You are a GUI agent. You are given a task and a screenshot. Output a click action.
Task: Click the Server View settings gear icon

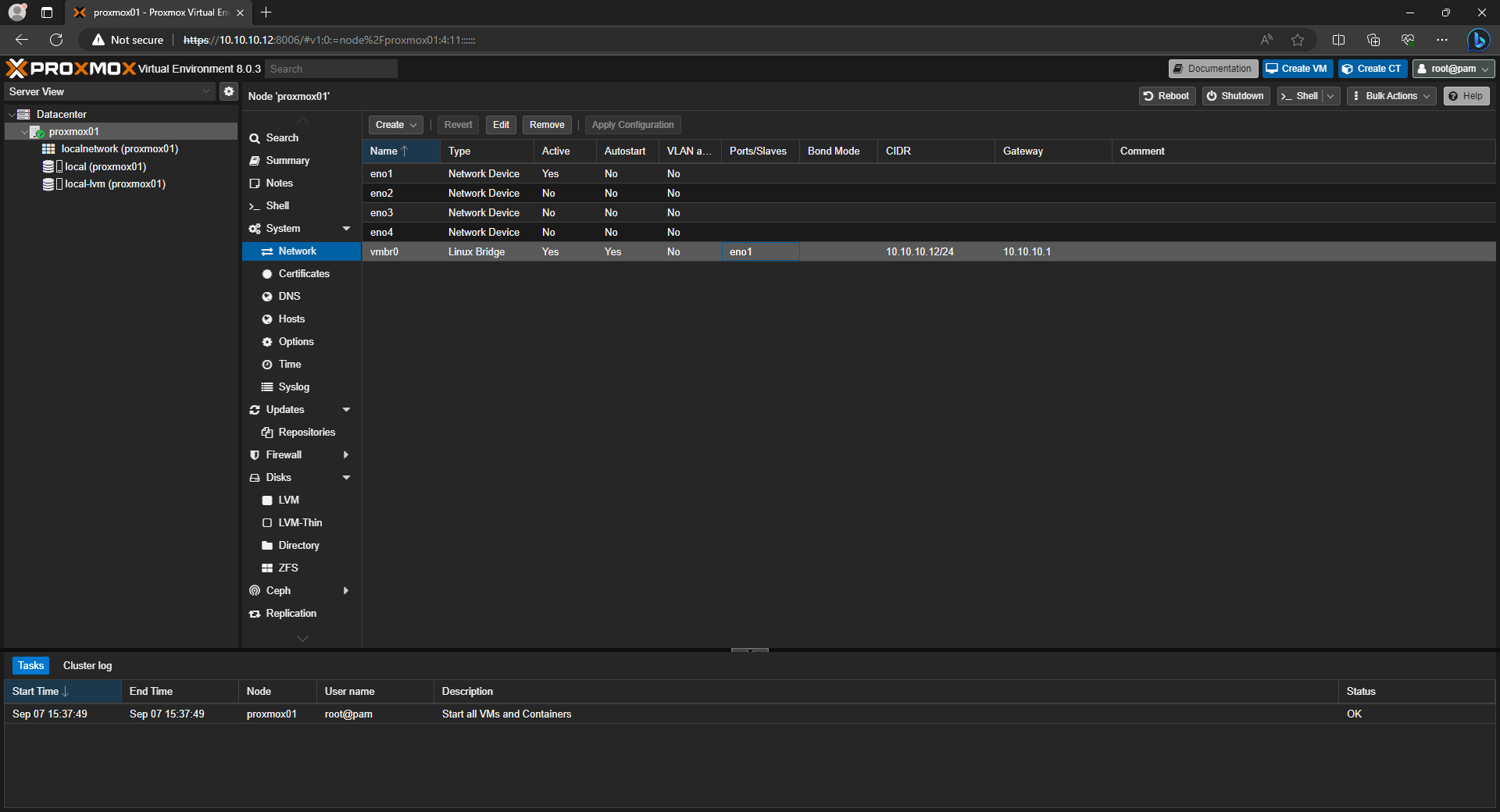pyautogui.click(x=228, y=91)
